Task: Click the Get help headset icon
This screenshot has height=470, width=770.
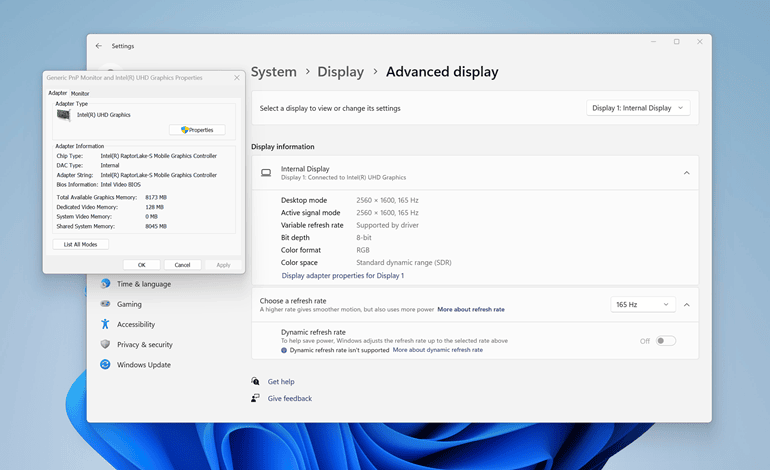Action: [255, 381]
